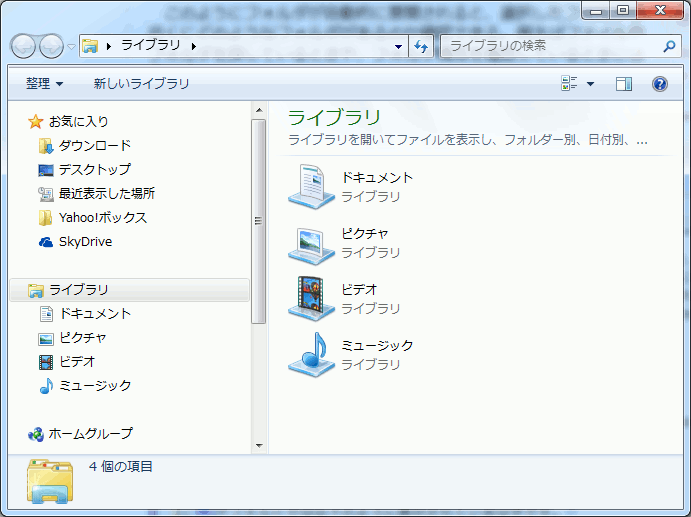Select the ドキュメント library icon in main pane
691x517 pixels.
pos(311,185)
